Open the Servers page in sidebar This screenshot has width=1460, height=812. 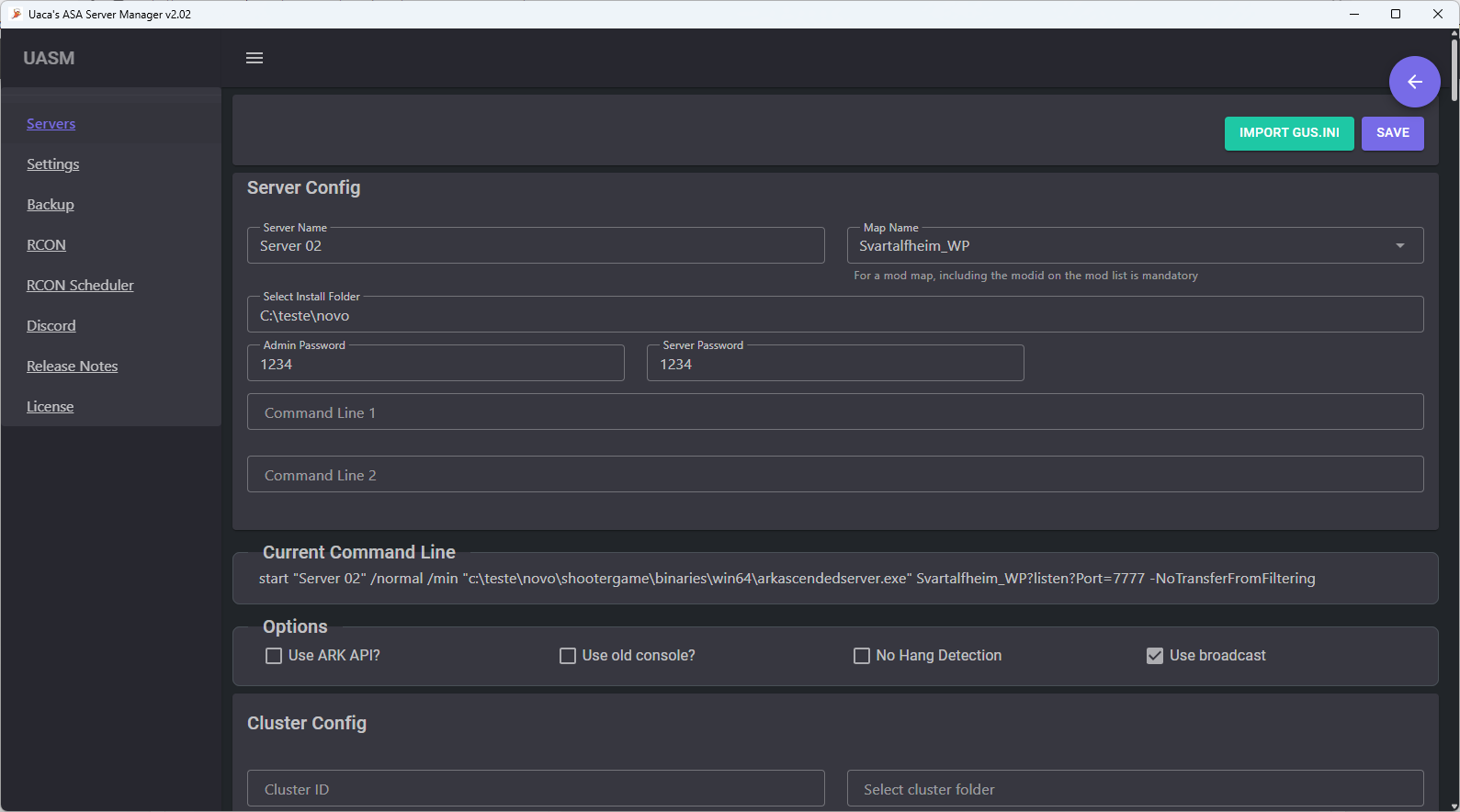(51, 124)
